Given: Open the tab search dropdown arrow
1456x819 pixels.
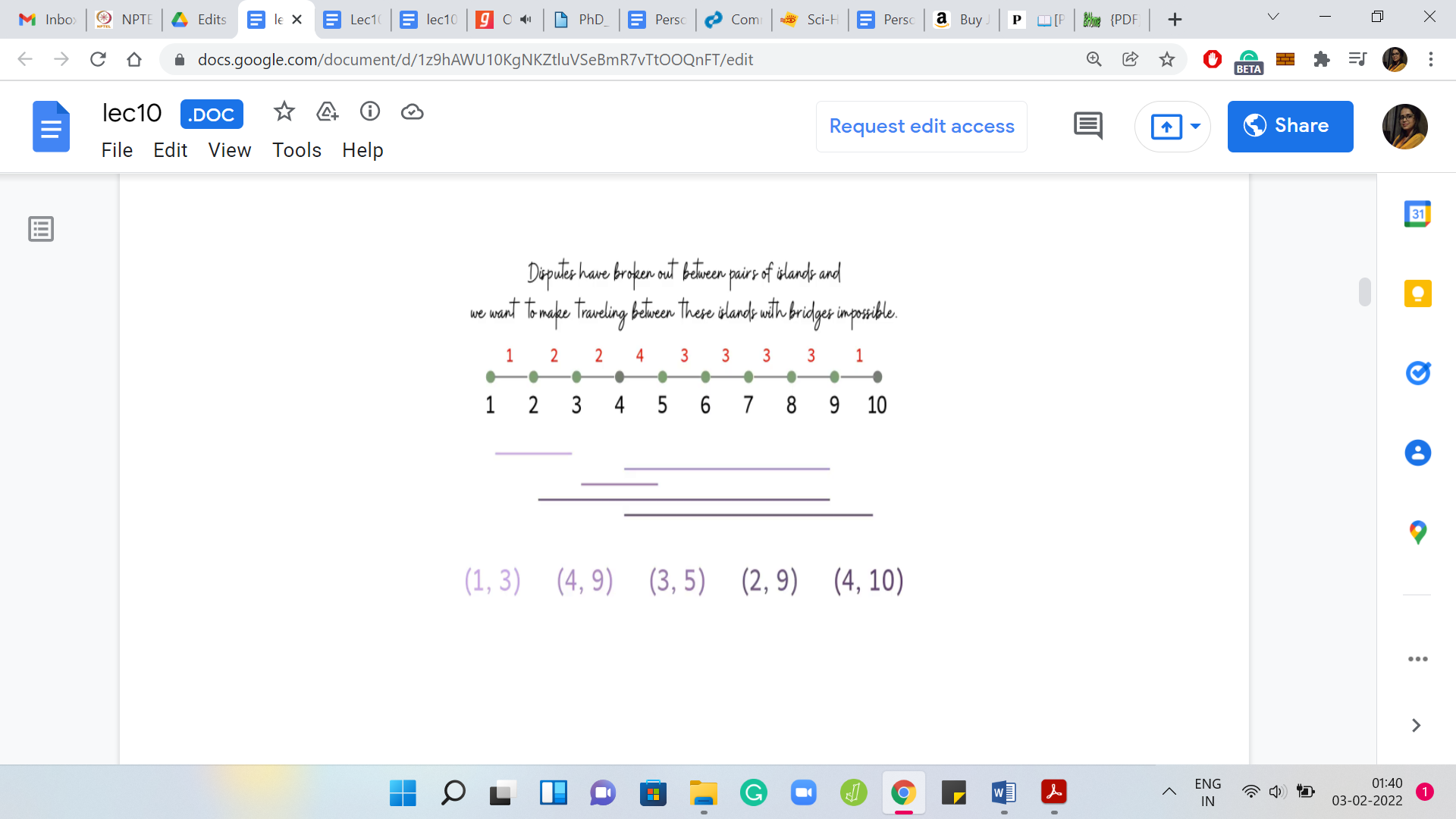Looking at the screenshot, I should [1273, 17].
